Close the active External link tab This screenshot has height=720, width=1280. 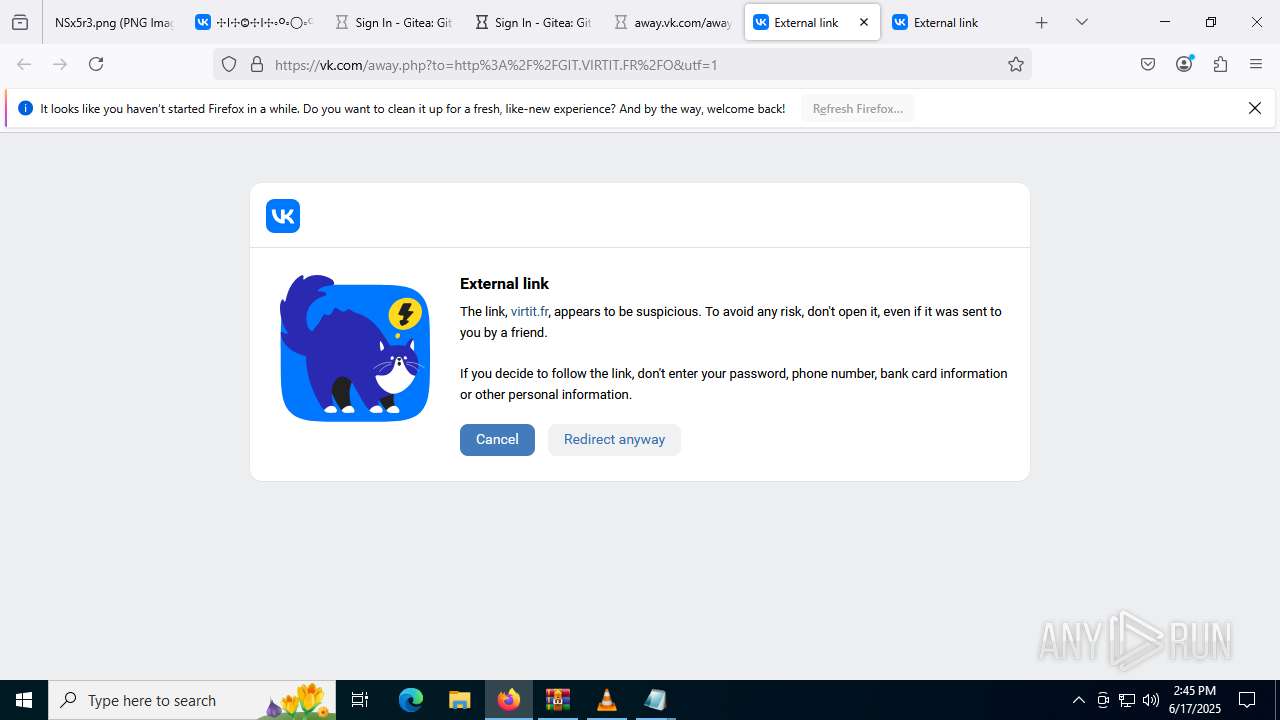click(x=864, y=22)
